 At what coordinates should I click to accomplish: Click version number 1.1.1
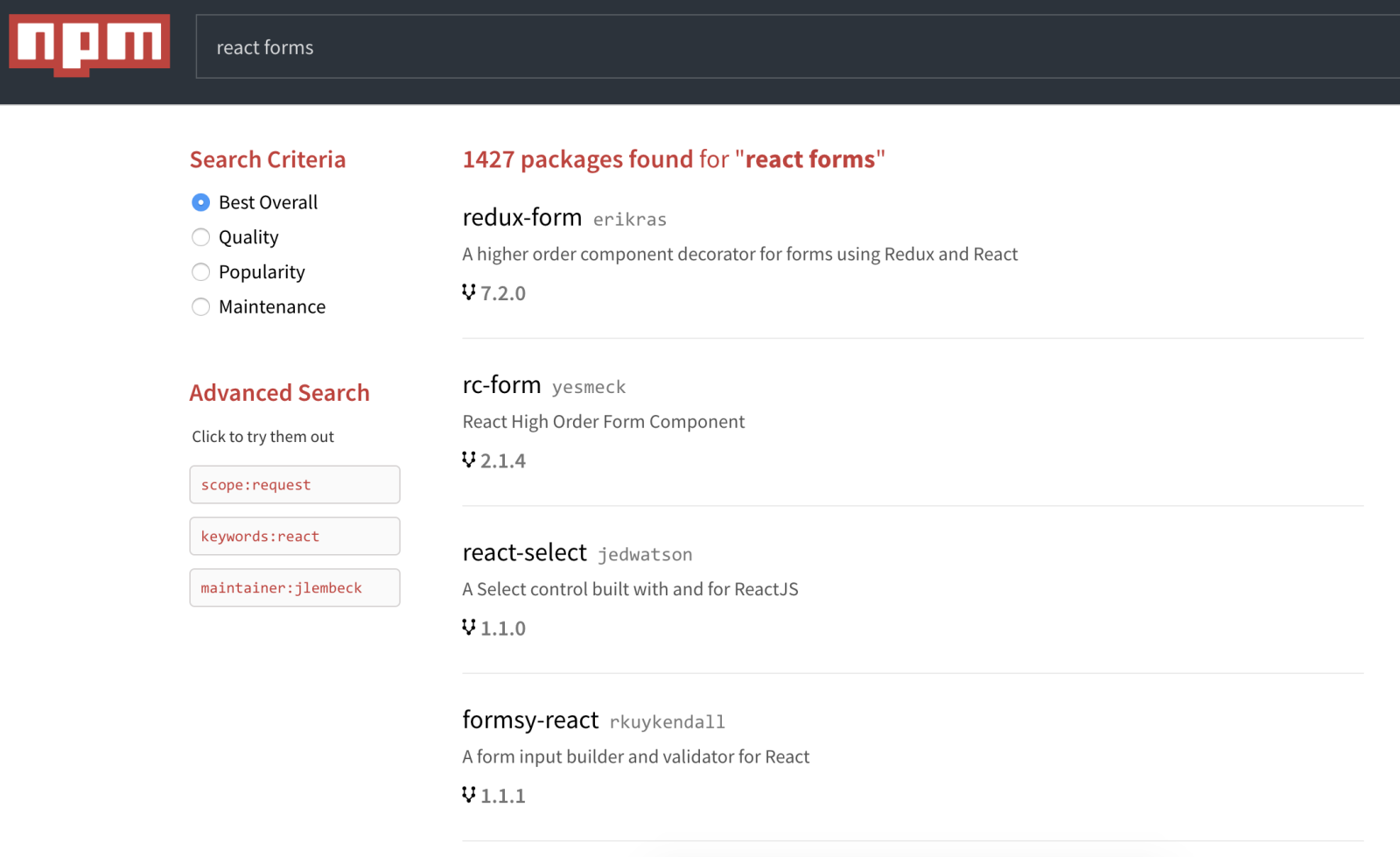coord(503,796)
